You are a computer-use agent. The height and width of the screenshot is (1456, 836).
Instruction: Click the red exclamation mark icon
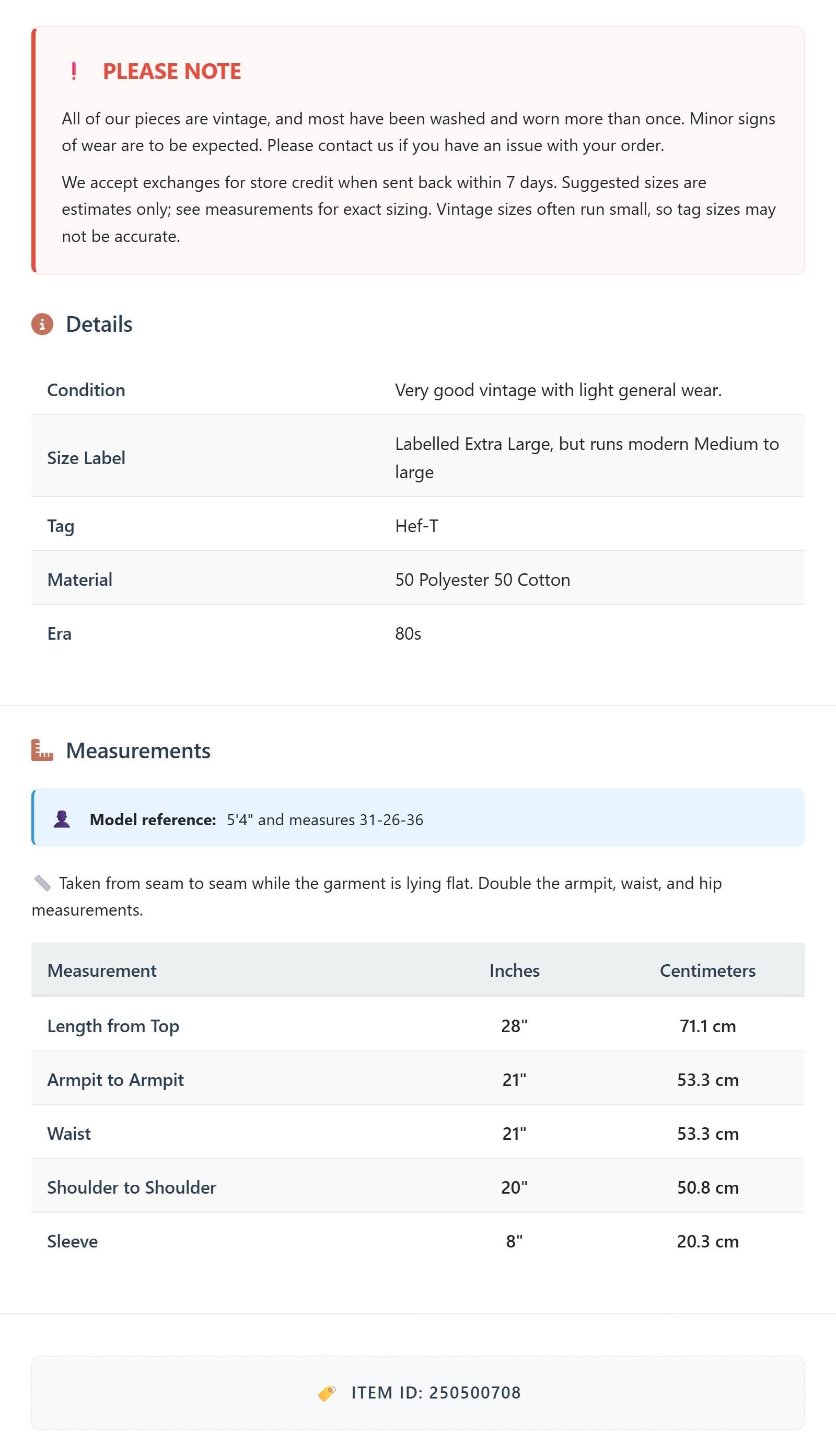pyautogui.click(x=74, y=71)
